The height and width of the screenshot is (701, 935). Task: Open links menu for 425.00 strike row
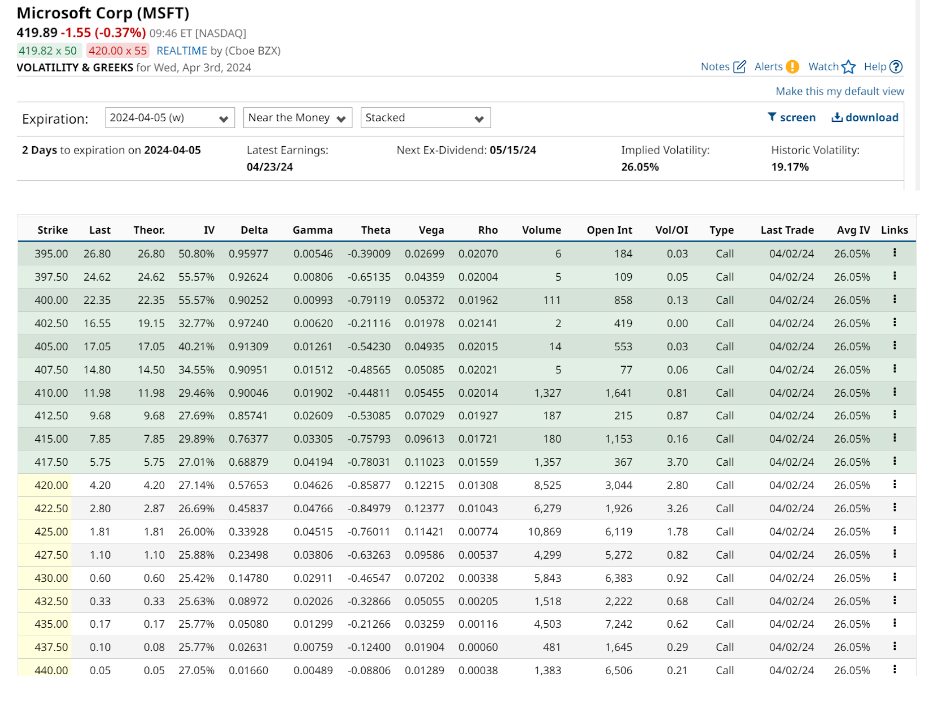pyautogui.click(x=894, y=531)
